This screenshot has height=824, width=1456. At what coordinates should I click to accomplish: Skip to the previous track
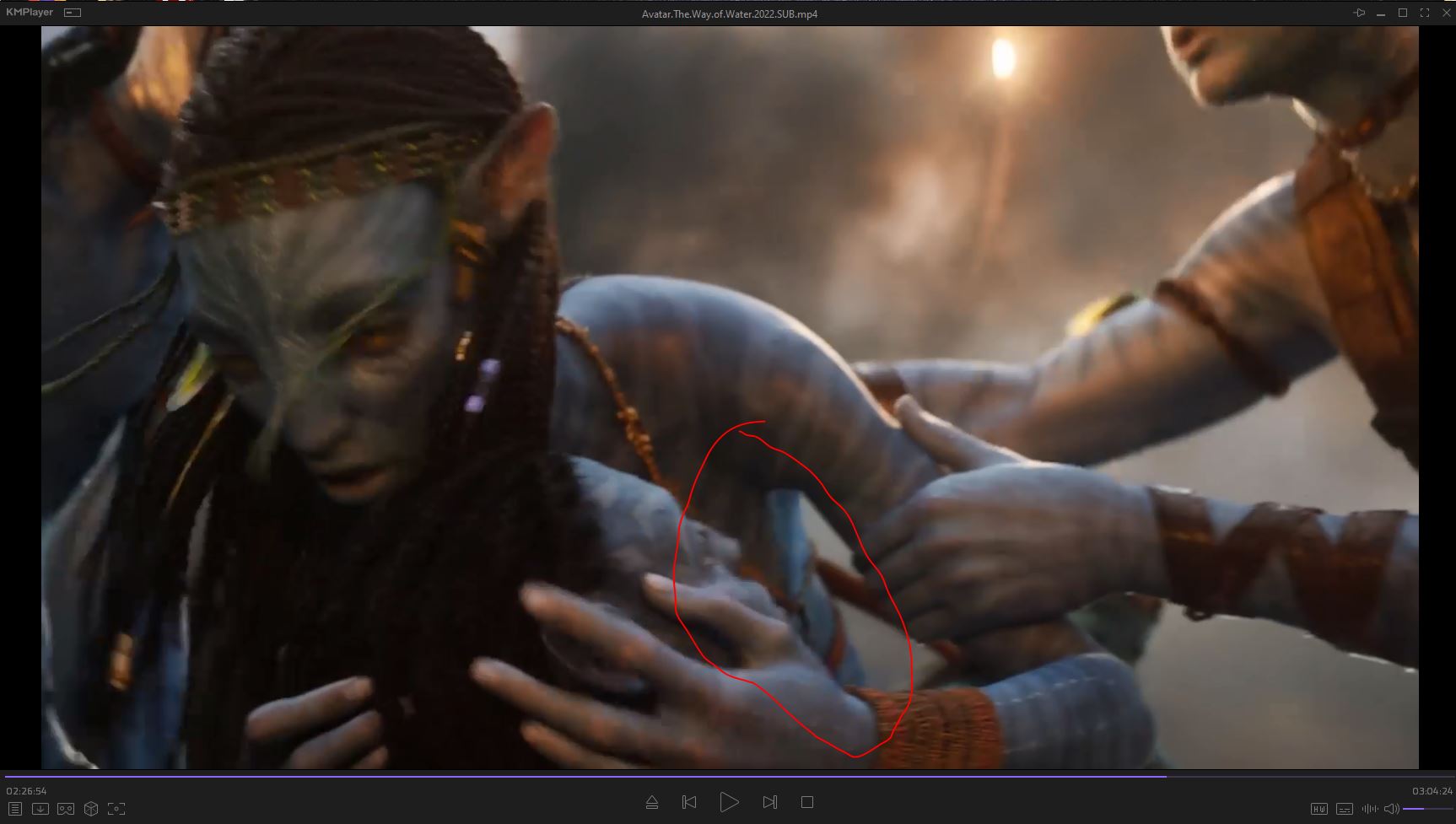pos(689,802)
